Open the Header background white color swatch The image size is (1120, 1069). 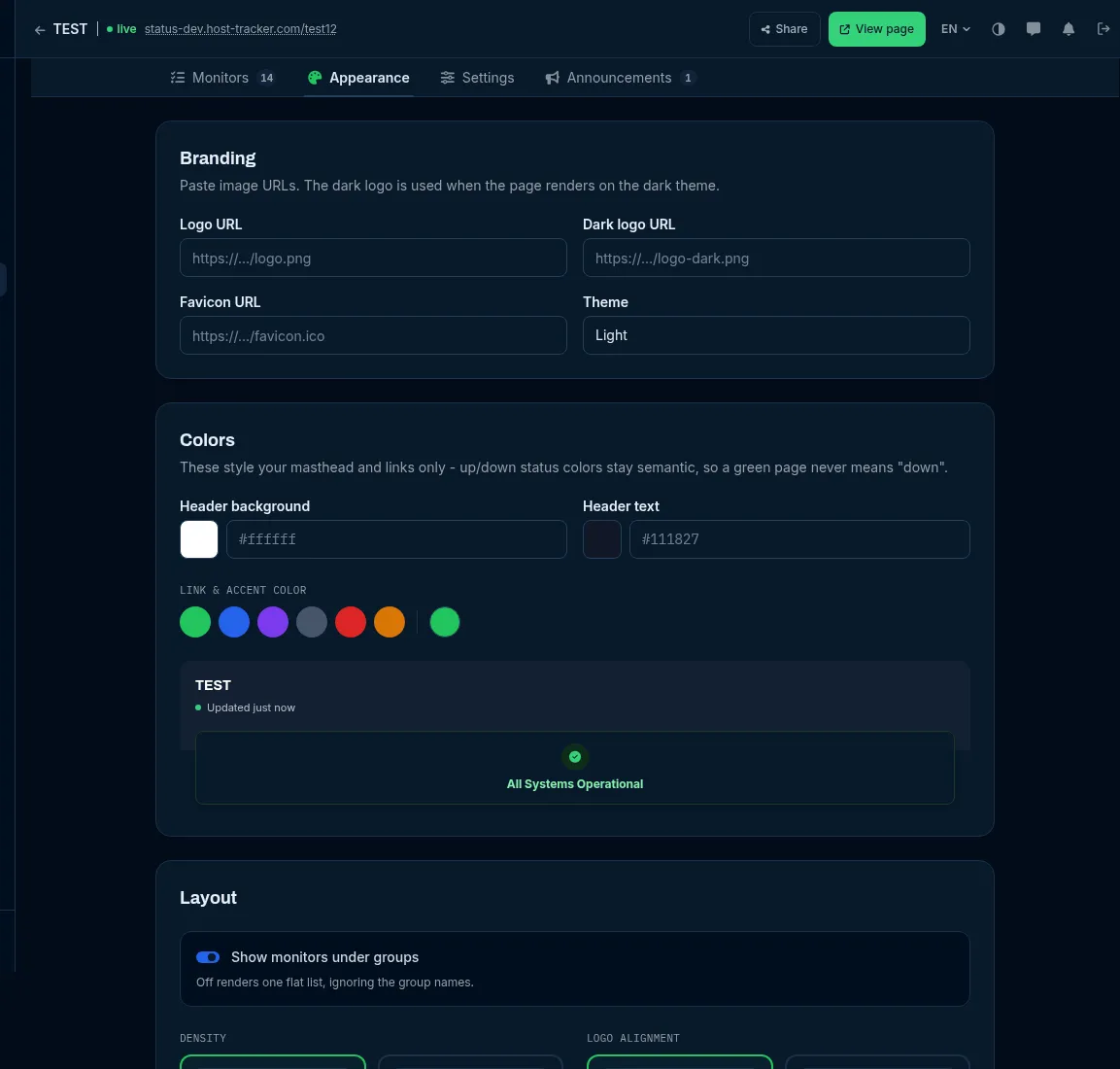point(198,539)
